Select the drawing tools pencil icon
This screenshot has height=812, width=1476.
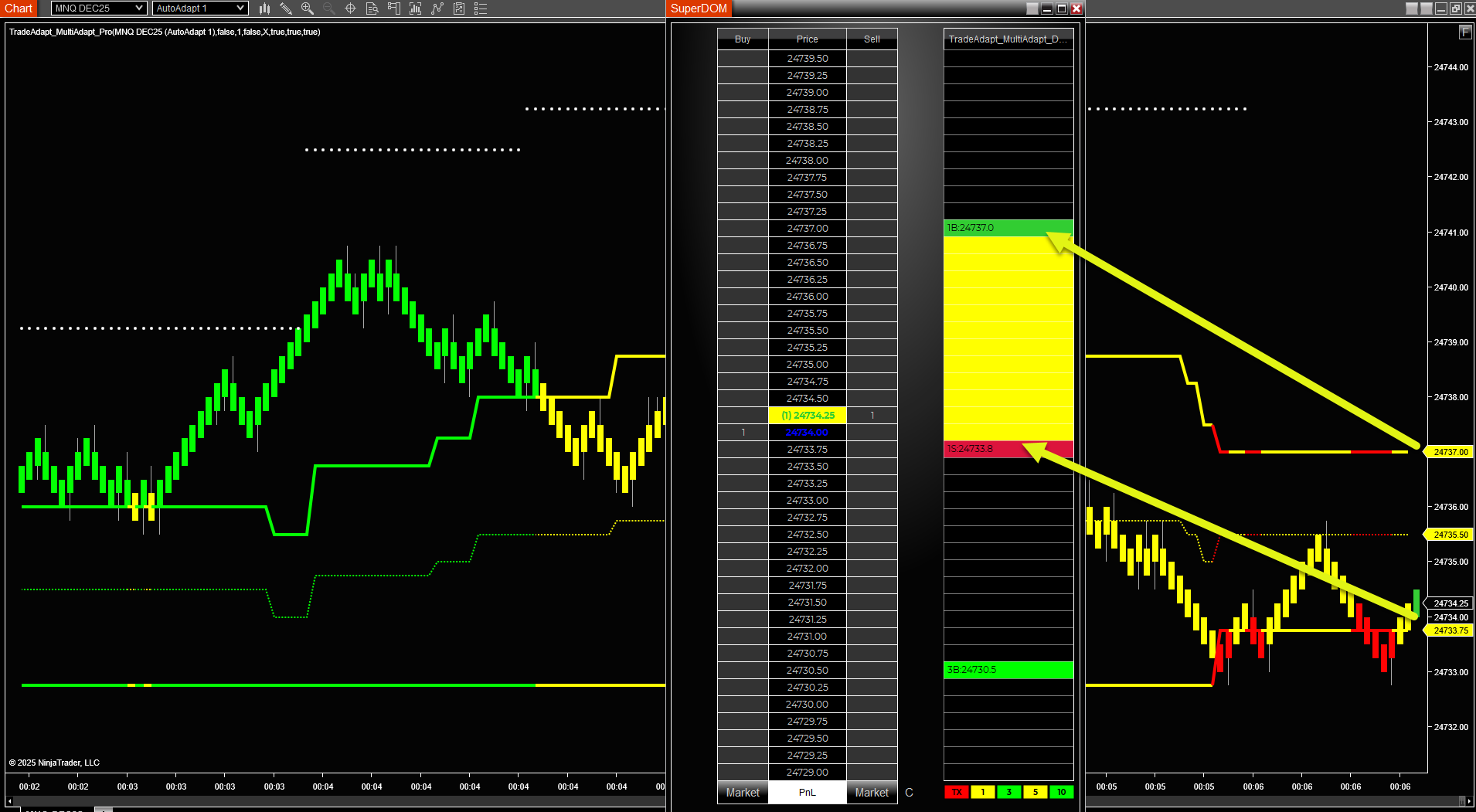[x=286, y=8]
